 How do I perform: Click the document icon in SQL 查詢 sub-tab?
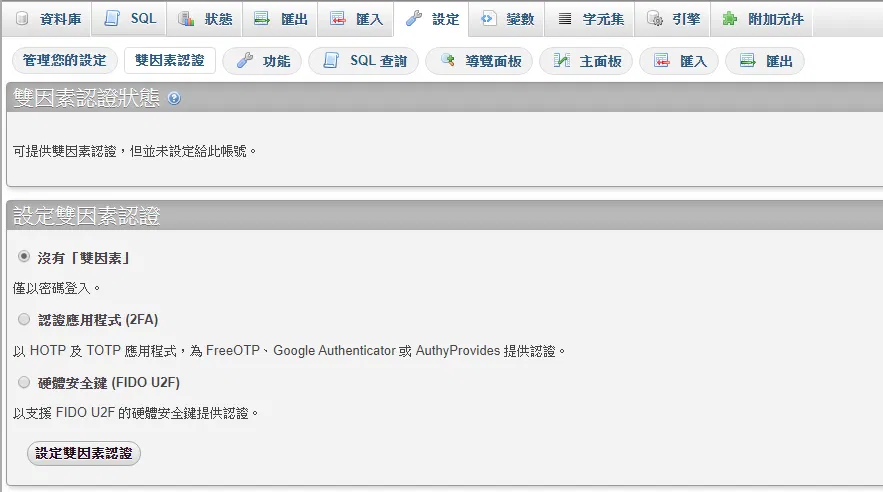331,60
